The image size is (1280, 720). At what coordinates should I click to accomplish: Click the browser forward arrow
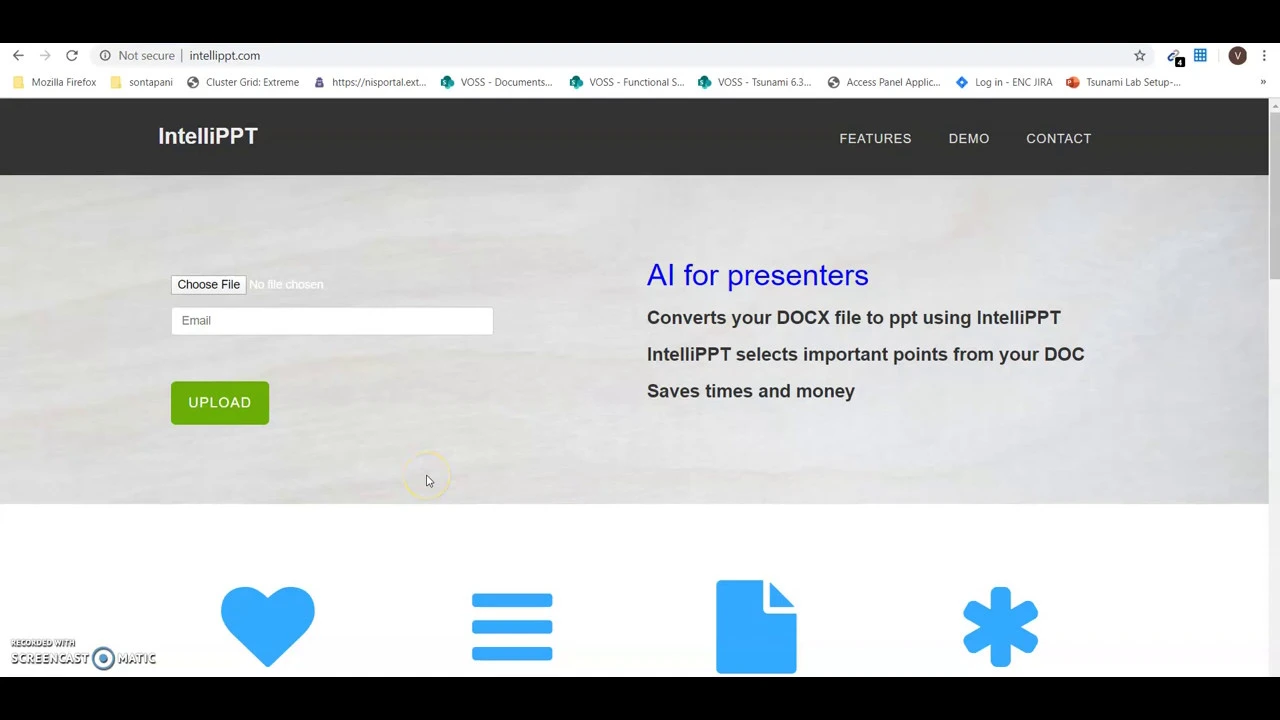pos(45,56)
